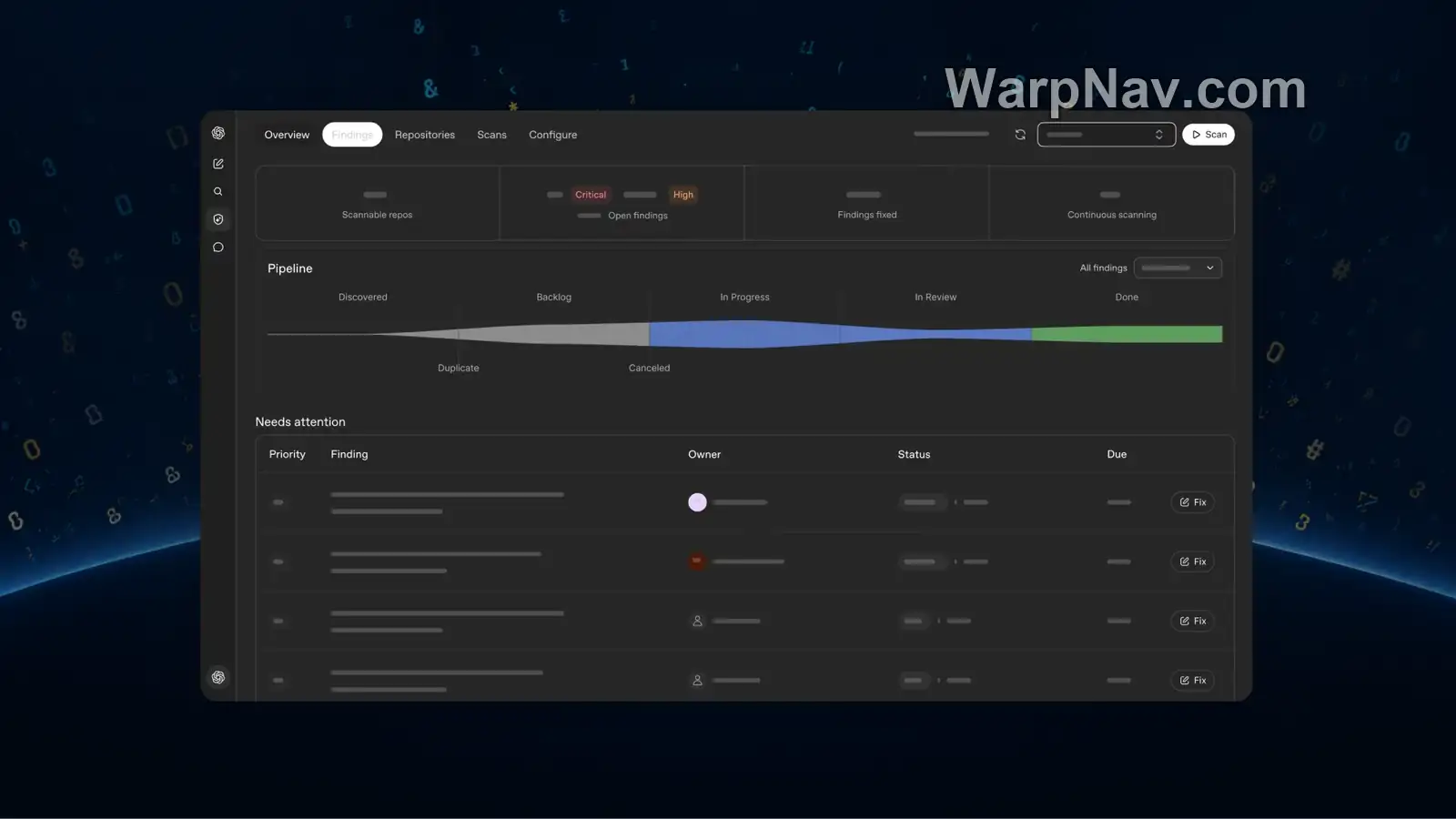1456x819 pixels.
Task: Click the OpenAI logo at sidebar bottom
Action: [x=218, y=677]
